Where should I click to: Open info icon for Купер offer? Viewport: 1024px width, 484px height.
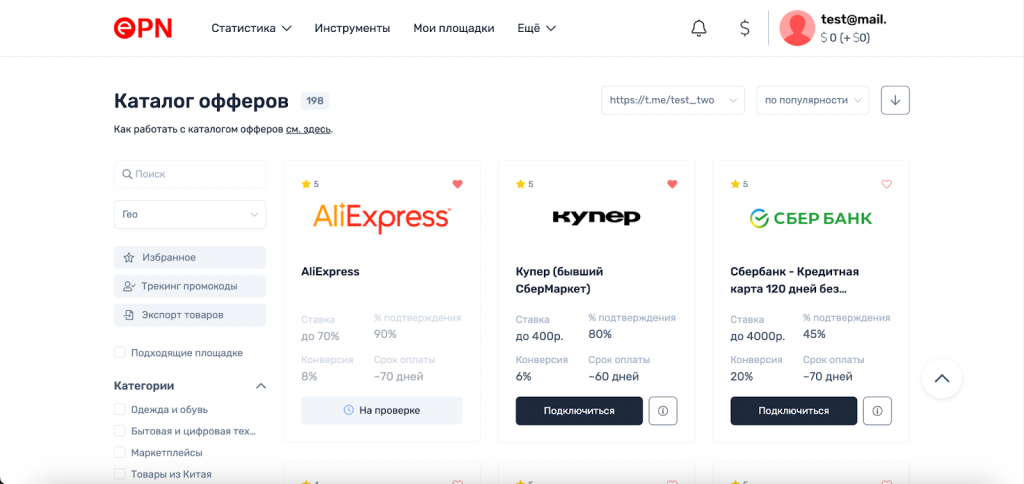click(x=663, y=411)
